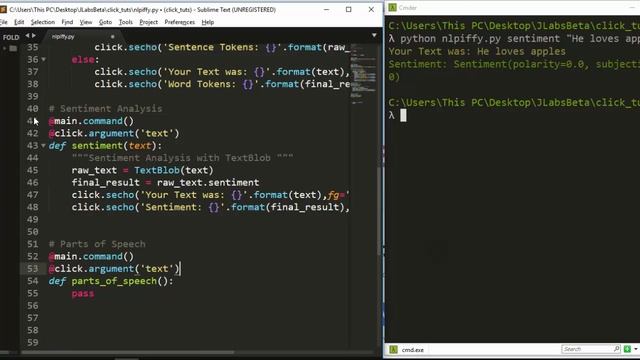Click line number 53 in gutter
The width and height of the screenshot is (640, 360).
[x=33, y=269]
